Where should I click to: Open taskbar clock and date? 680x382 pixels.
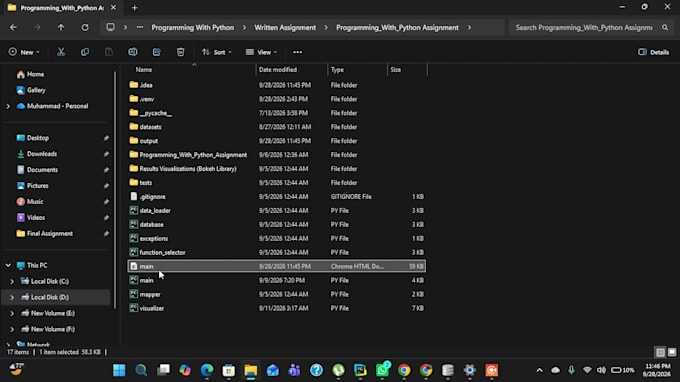pyautogui.click(x=657, y=370)
